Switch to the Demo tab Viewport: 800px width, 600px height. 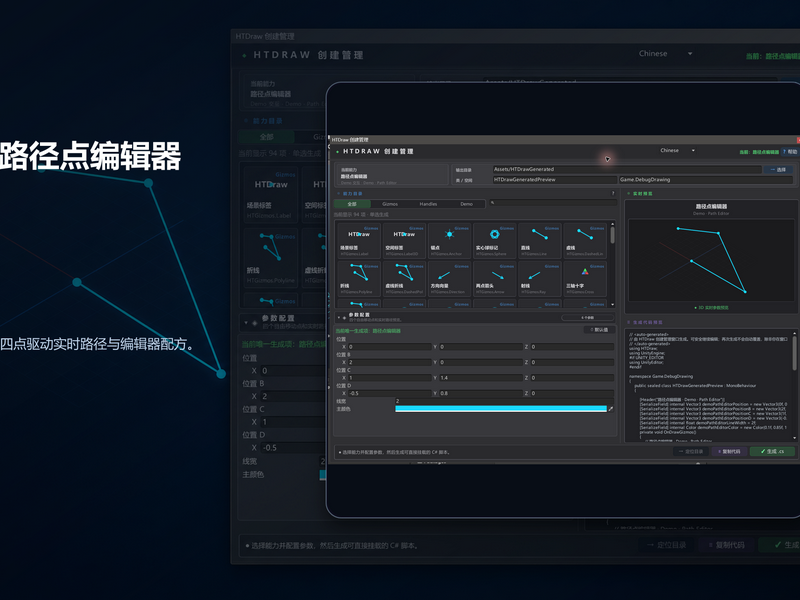[466, 204]
